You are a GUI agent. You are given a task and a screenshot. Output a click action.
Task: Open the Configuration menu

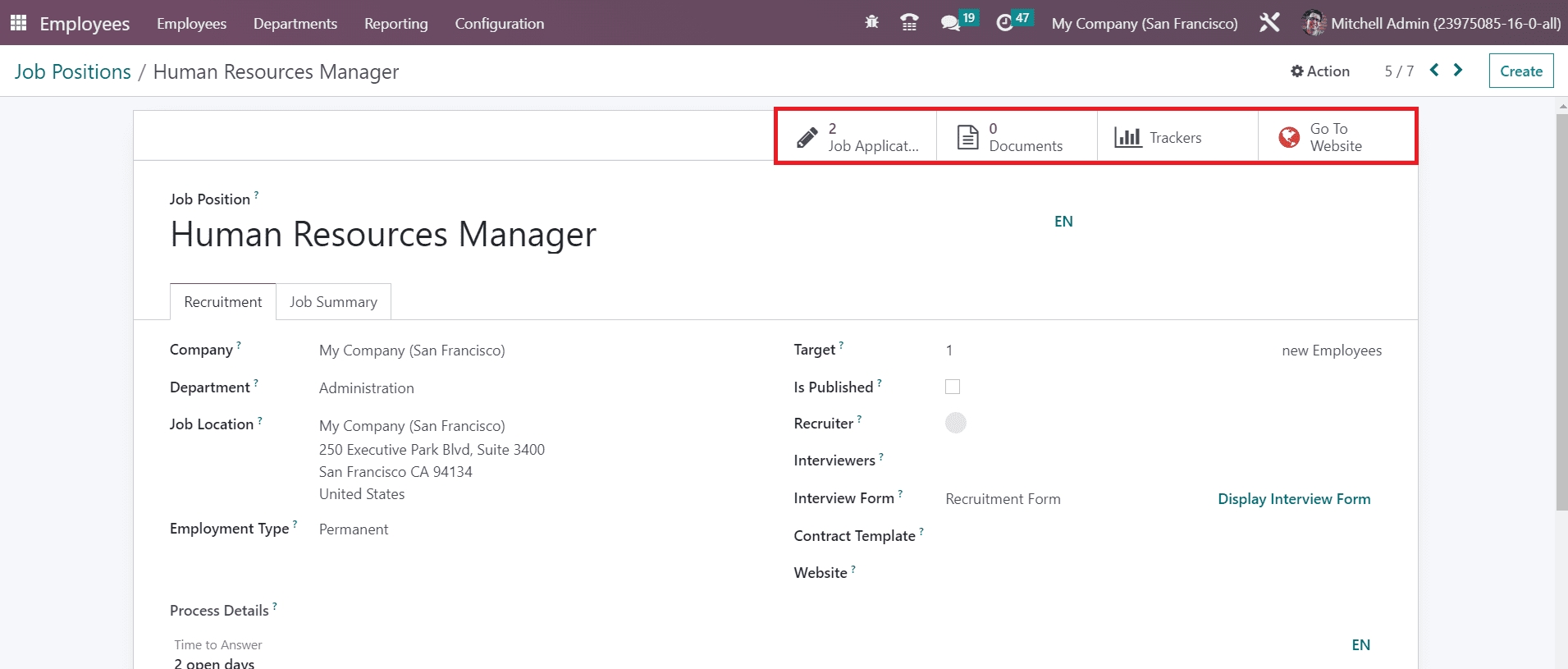[499, 24]
